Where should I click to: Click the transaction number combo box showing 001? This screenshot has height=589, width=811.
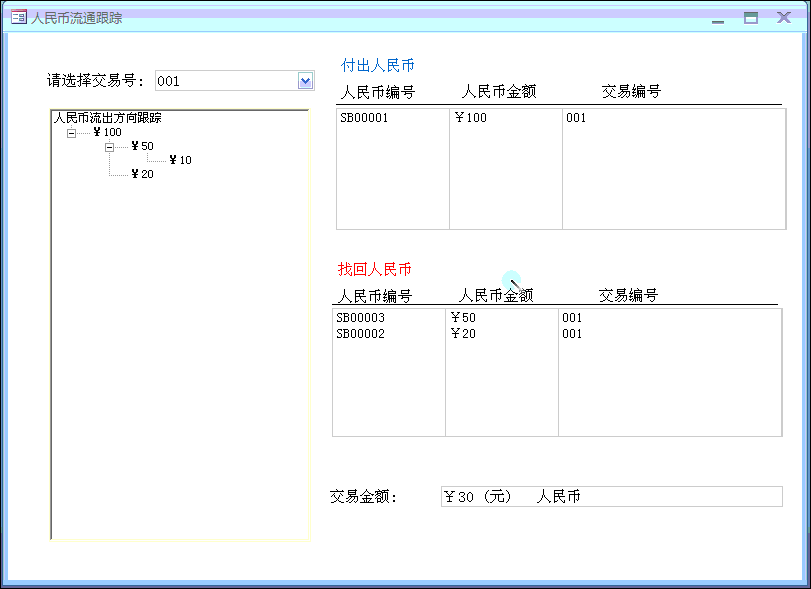(234, 81)
